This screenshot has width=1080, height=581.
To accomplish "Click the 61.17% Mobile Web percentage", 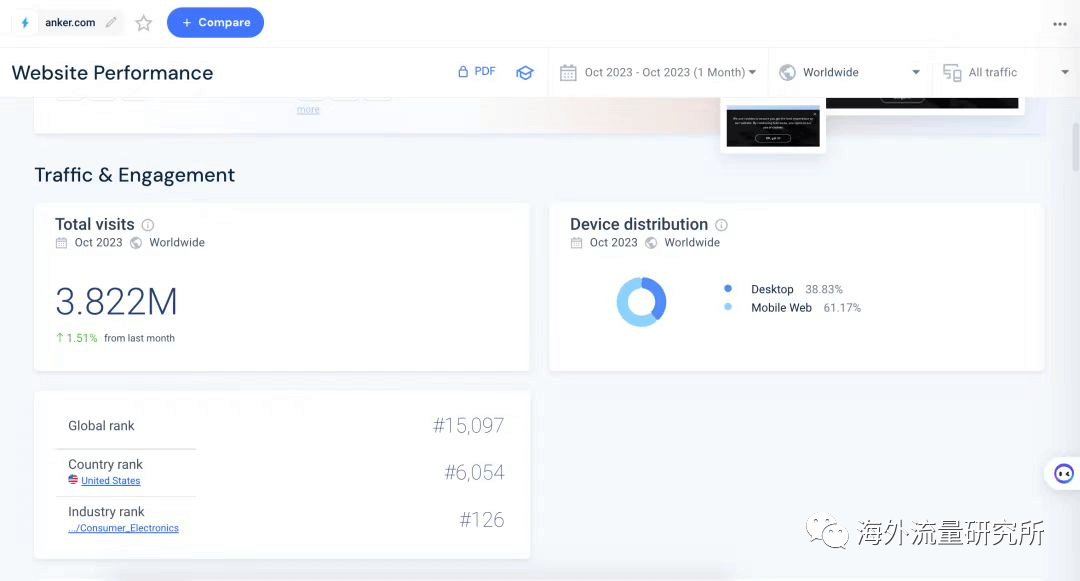I will [x=842, y=308].
